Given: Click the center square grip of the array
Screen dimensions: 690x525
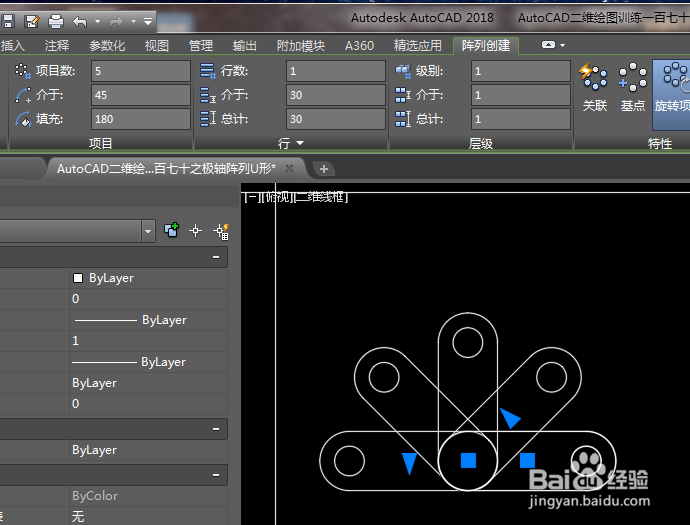Looking at the screenshot, I should pyautogui.click(x=468, y=461).
